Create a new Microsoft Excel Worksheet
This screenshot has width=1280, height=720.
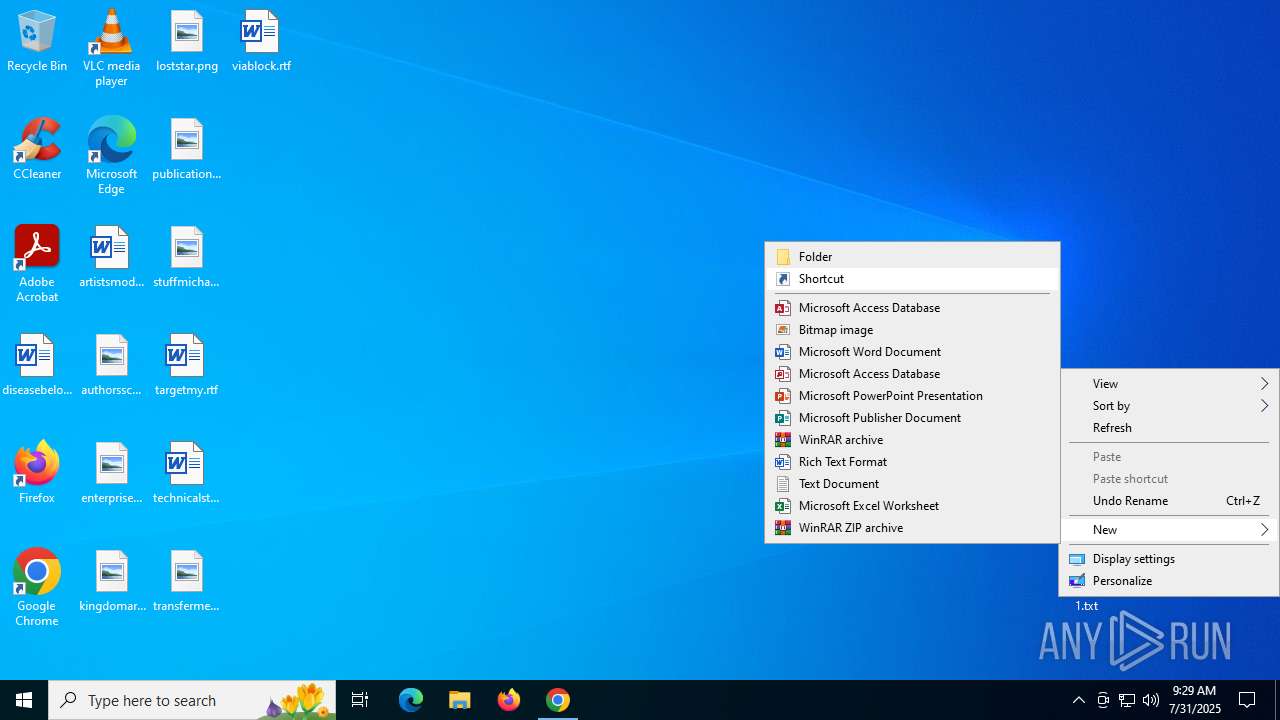912,506
